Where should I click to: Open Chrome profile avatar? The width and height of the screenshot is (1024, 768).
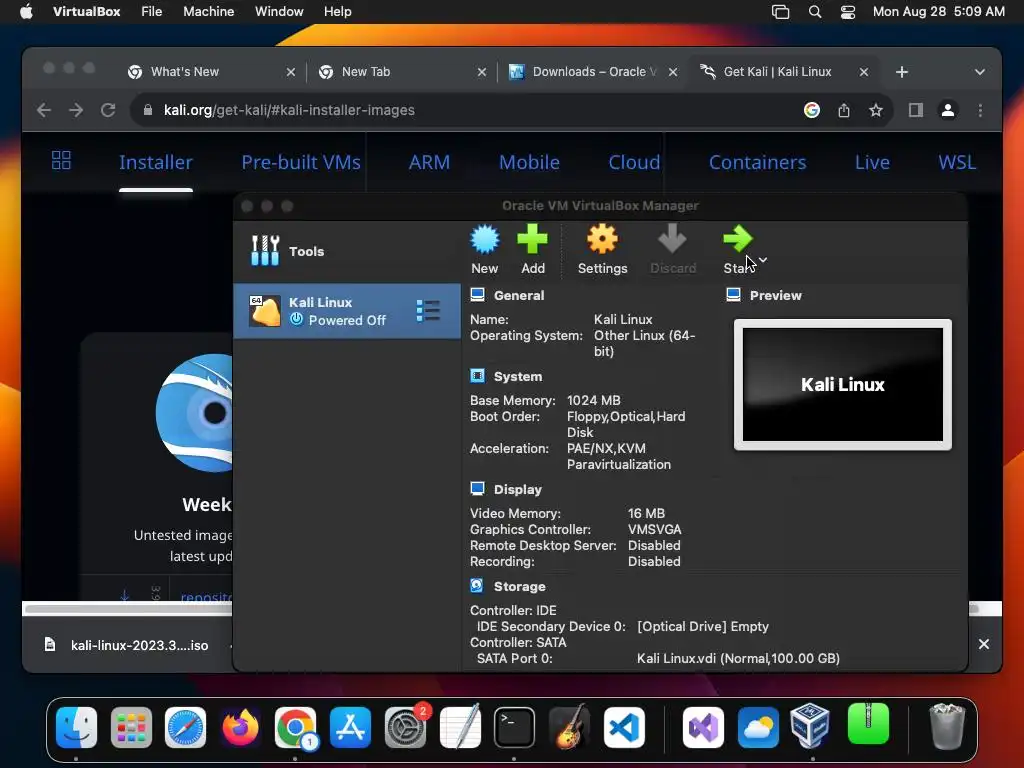[x=948, y=110]
